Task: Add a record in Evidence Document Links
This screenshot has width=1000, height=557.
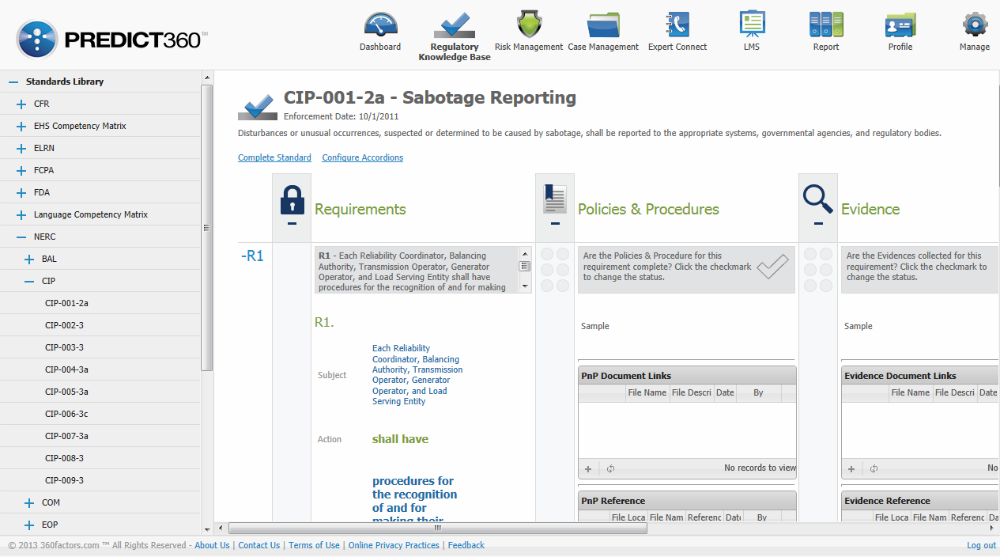Action: [851, 469]
